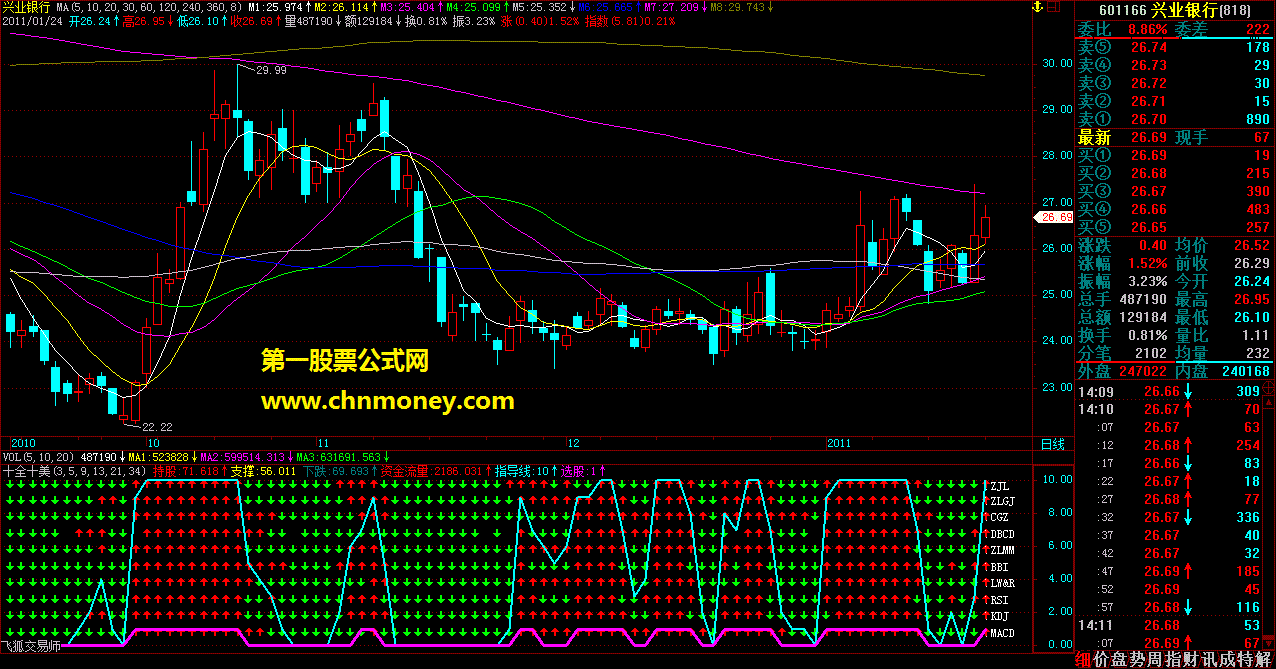
Task: Click the 外盘 247022 value
Action: point(1143,371)
